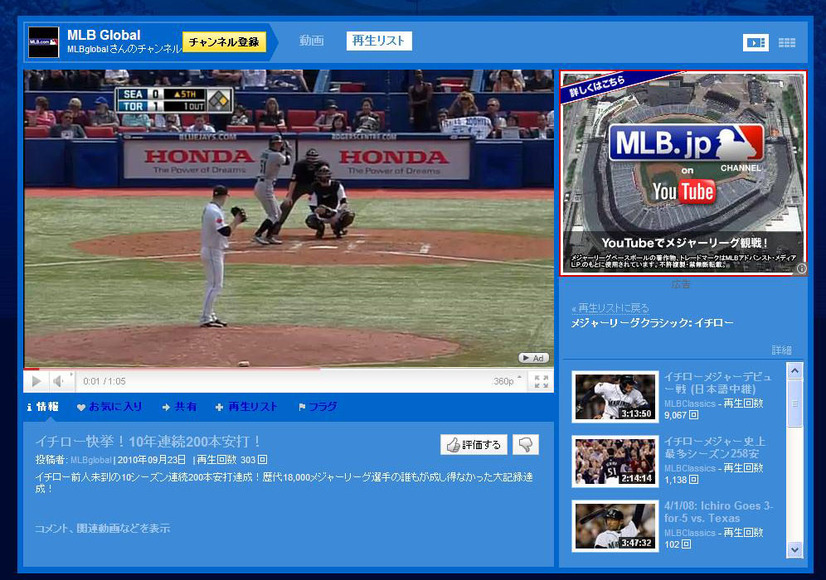Open イチローメジャー史上最多シーズン258安 title
Viewport: 826px width, 580px height.
(x=715, y=447)
